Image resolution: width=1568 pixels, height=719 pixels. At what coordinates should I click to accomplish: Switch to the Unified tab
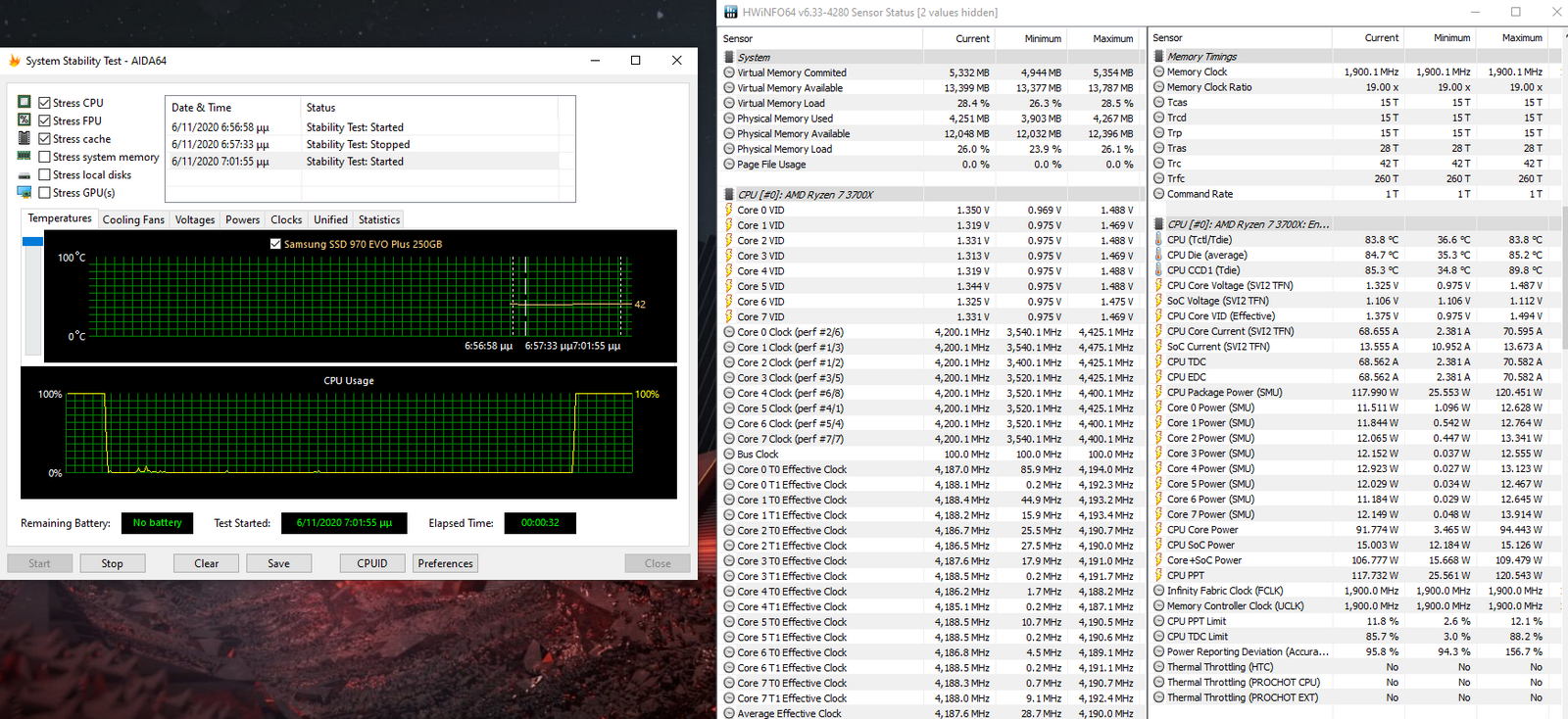pos(330,220)
